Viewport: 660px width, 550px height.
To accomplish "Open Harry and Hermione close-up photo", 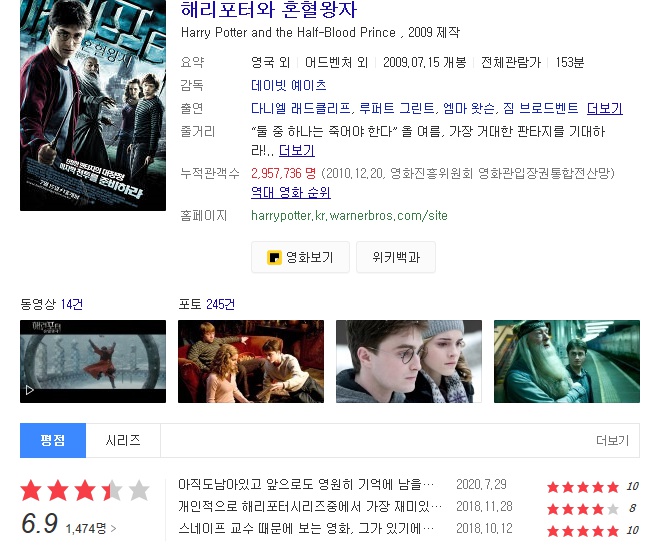I will tap(409, 361).
